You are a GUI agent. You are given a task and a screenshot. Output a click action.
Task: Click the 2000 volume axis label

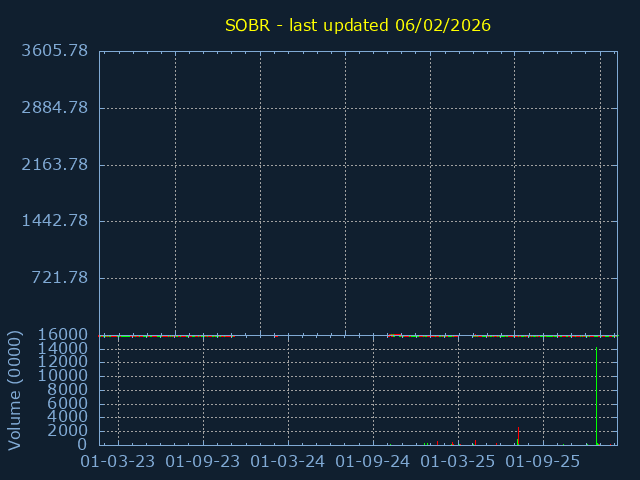pos(67,431)
